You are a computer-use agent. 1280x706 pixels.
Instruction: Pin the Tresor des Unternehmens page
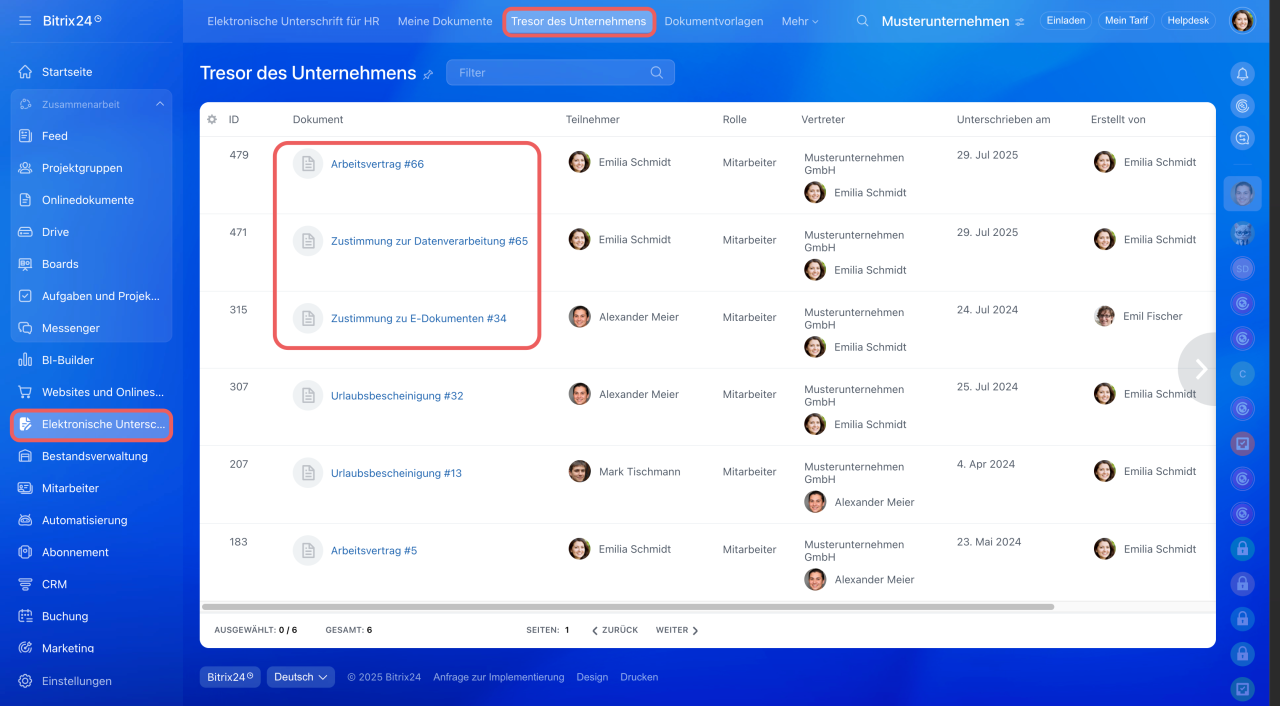coord(428,74)
